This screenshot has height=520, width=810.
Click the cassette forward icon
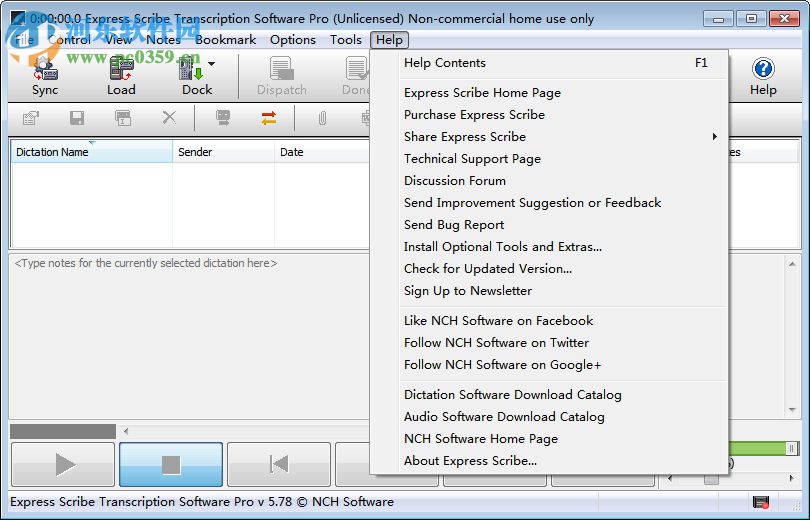[x=223, y=118]
